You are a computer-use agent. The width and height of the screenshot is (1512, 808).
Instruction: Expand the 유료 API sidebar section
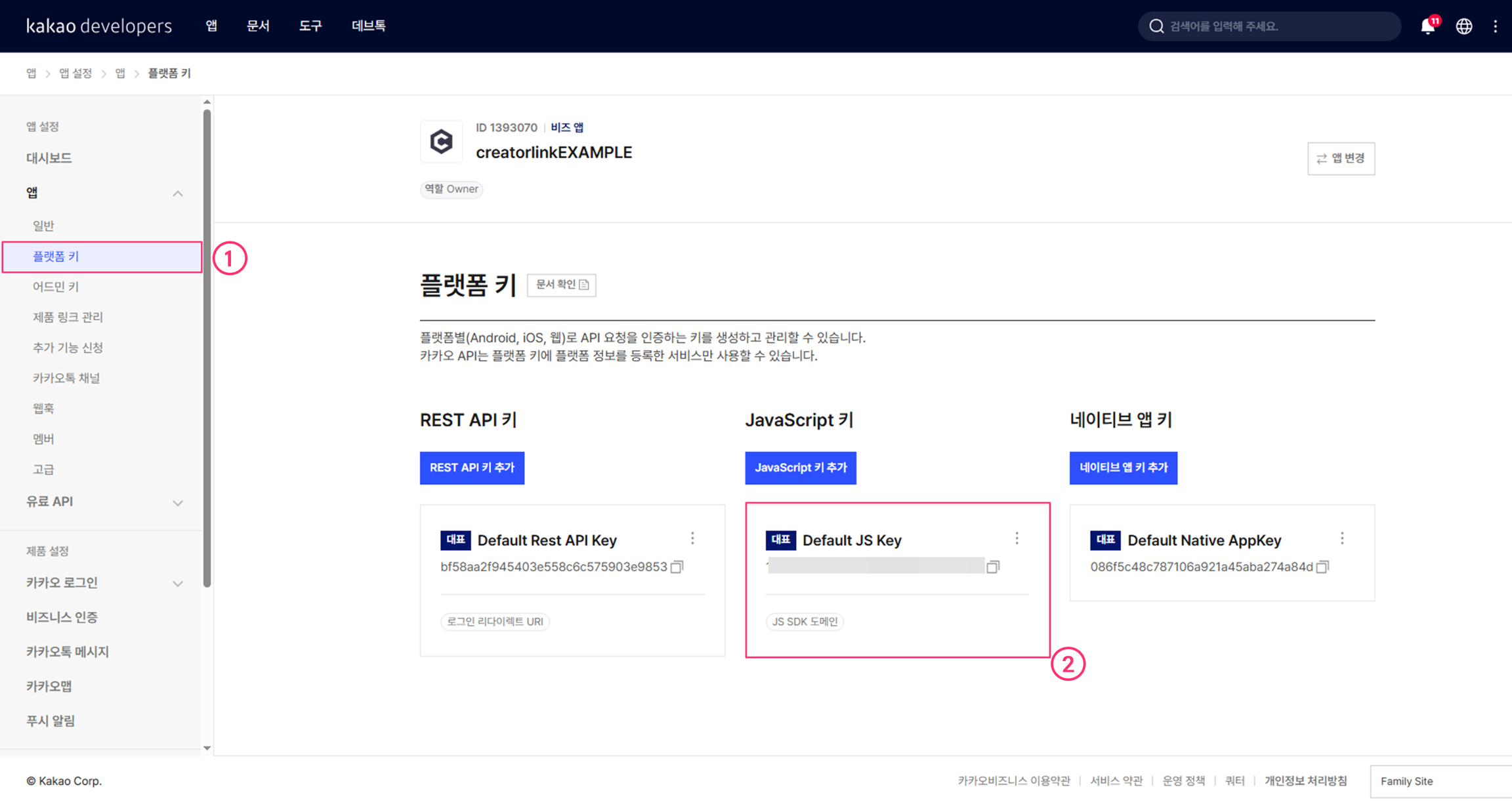[x=178, y=502]
